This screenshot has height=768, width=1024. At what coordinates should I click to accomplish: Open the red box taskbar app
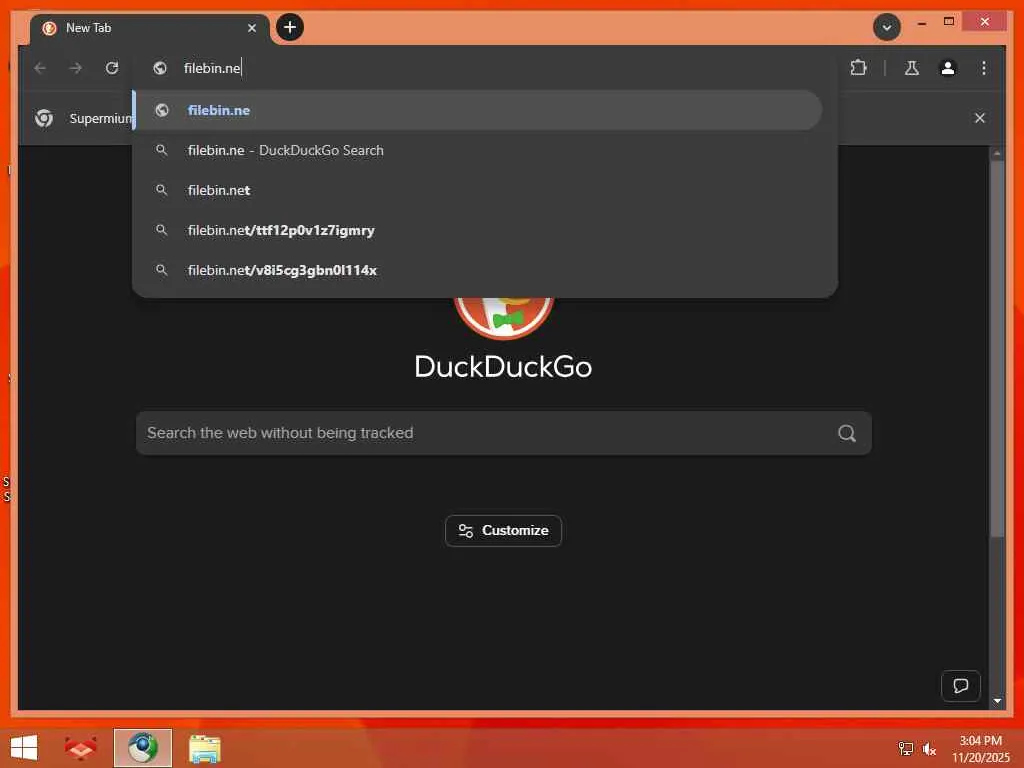pyautogui.click(x=80, y=748)
